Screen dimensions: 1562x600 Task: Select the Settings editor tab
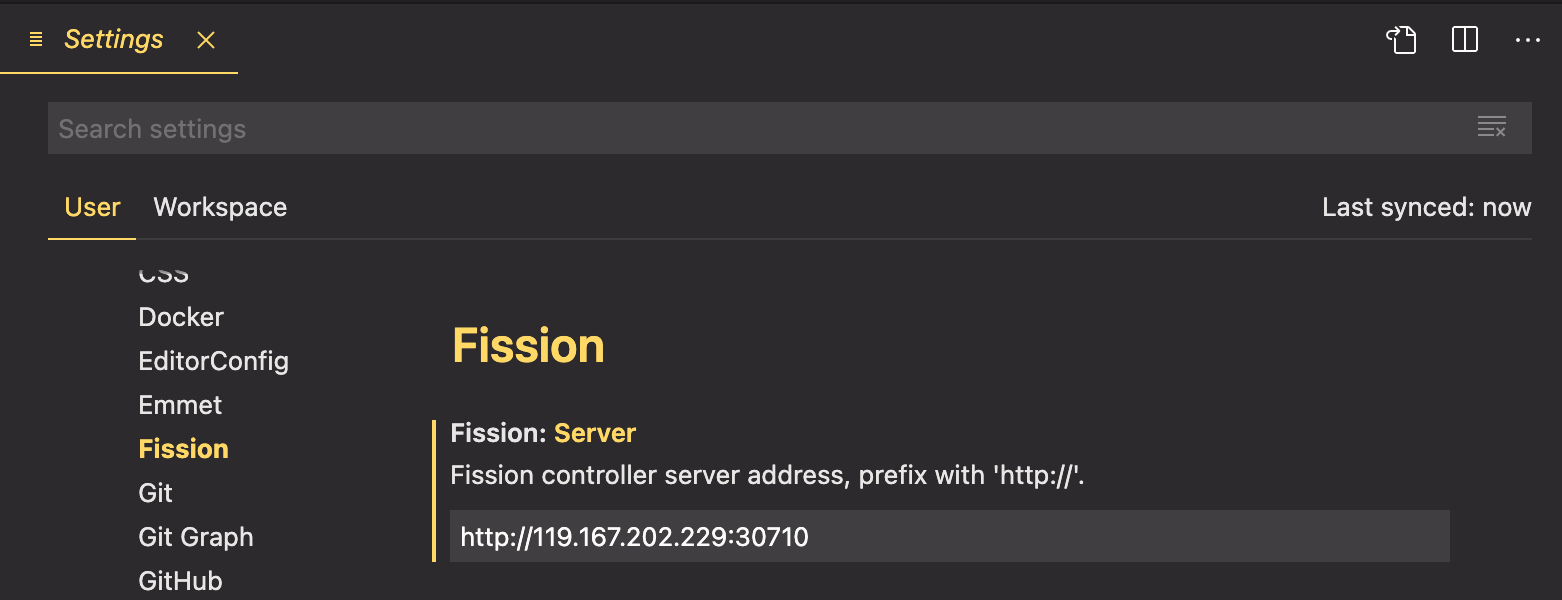click(x=113, y=40)
